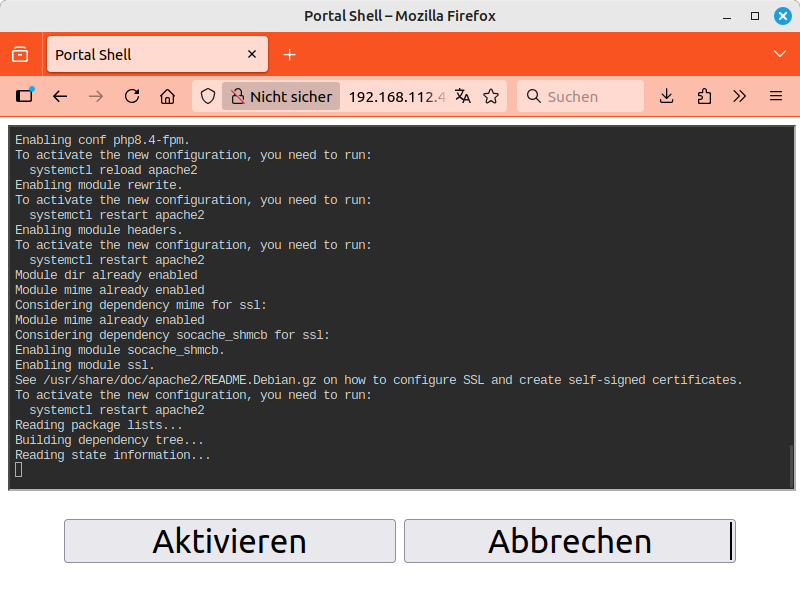Open the extensions puzzle menu

pyautogui.click(x=703, y=96)
